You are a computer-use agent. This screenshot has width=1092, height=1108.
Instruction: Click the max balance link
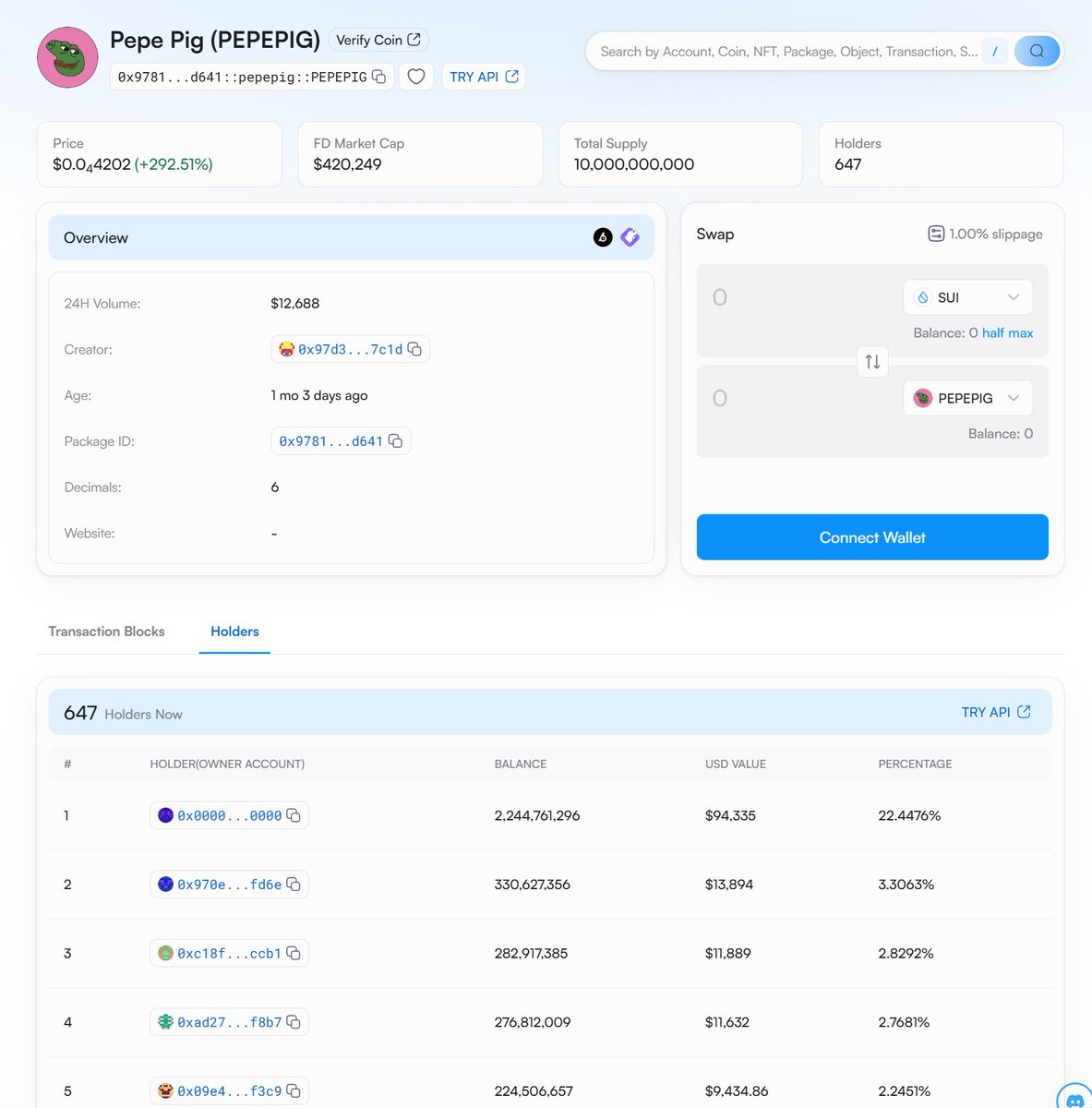[1020, 332]
